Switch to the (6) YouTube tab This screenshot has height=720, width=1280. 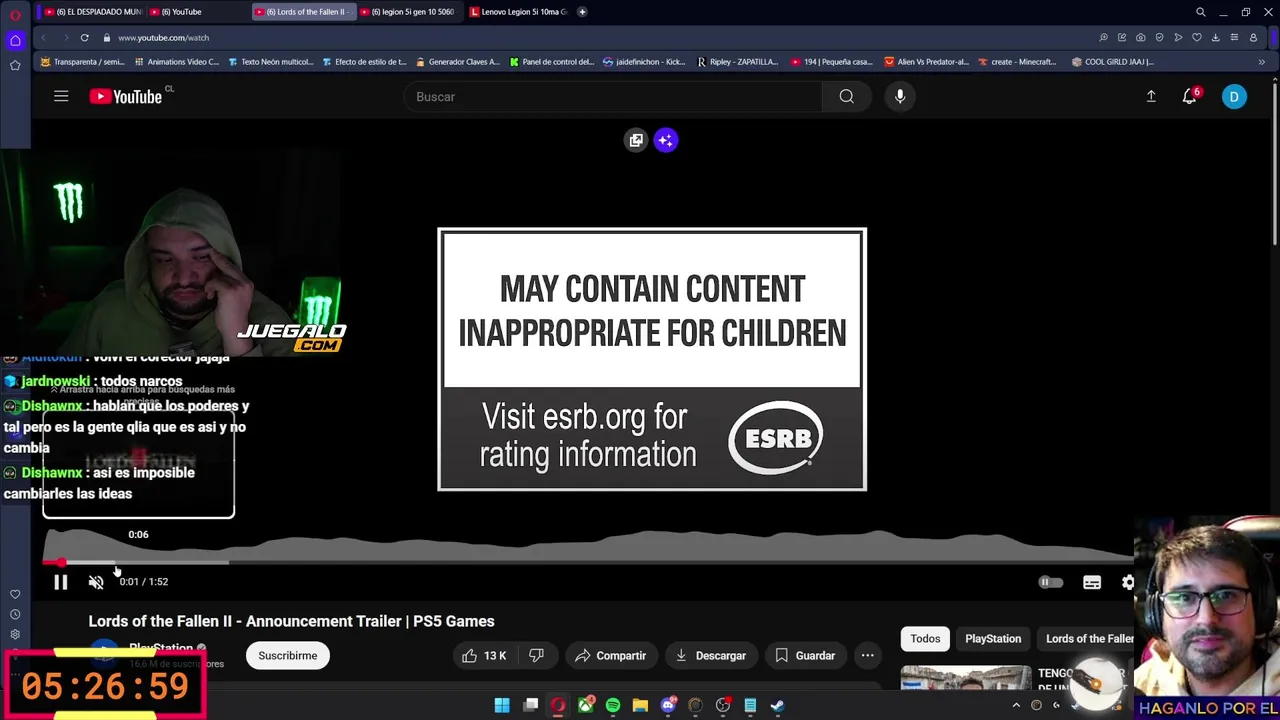[196, 12]
